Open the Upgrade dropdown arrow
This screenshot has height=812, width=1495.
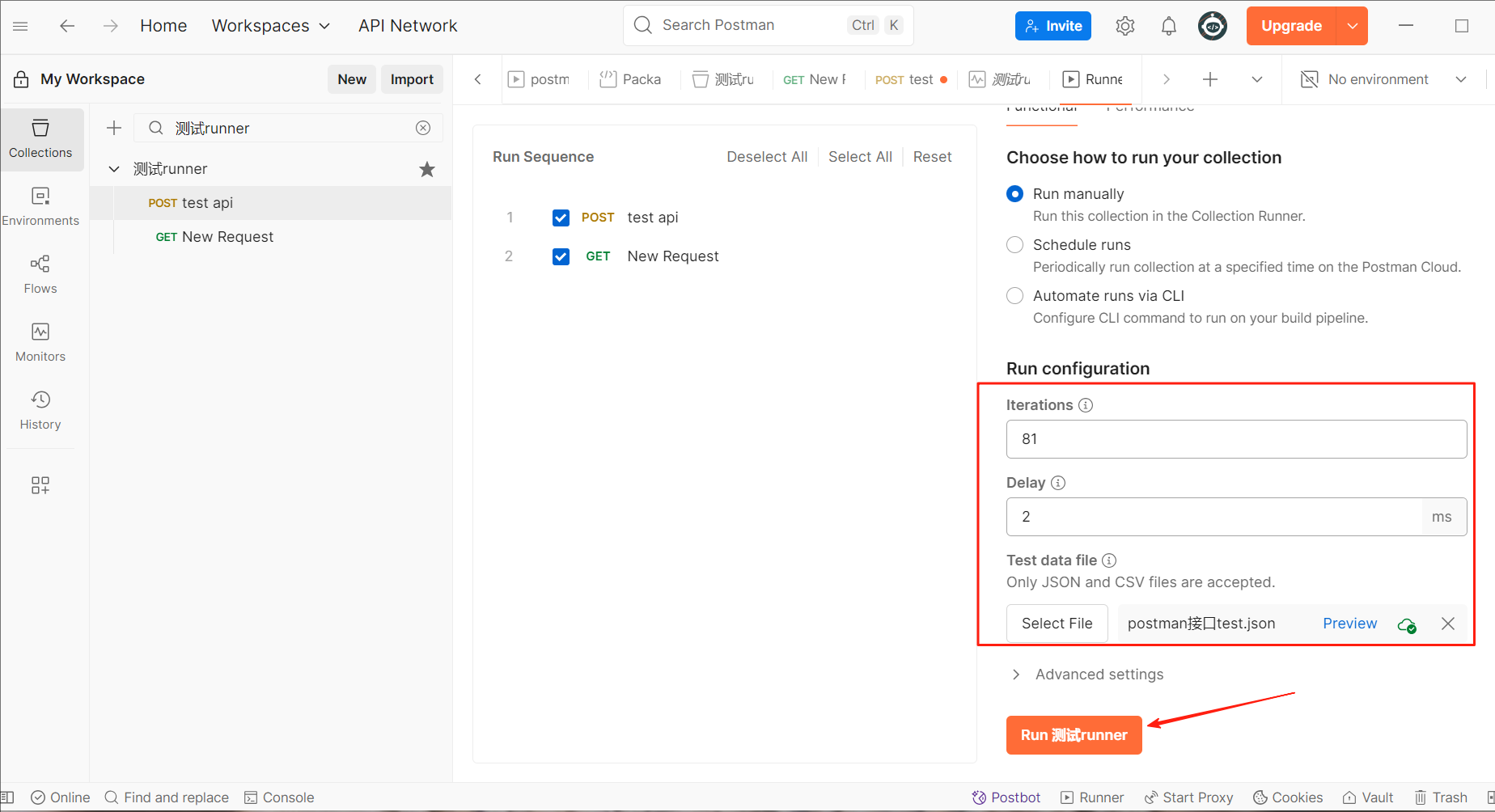[x=1353, y=26]
